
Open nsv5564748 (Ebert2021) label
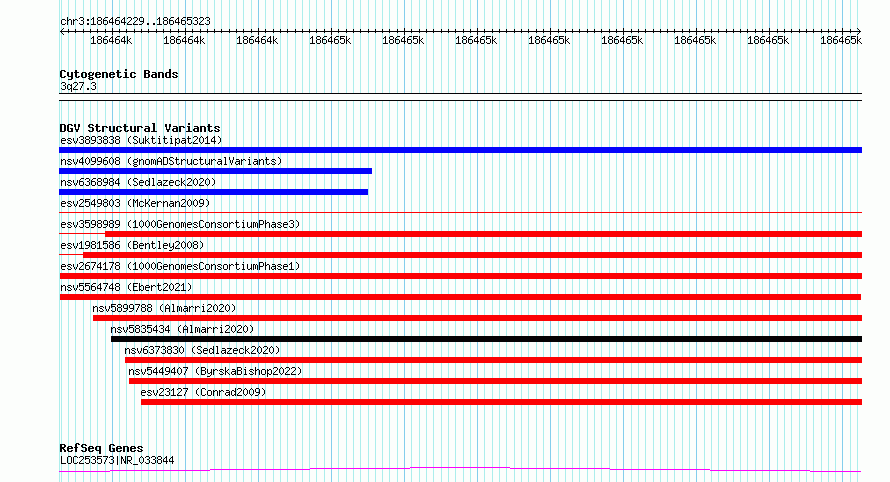(126, 287)
